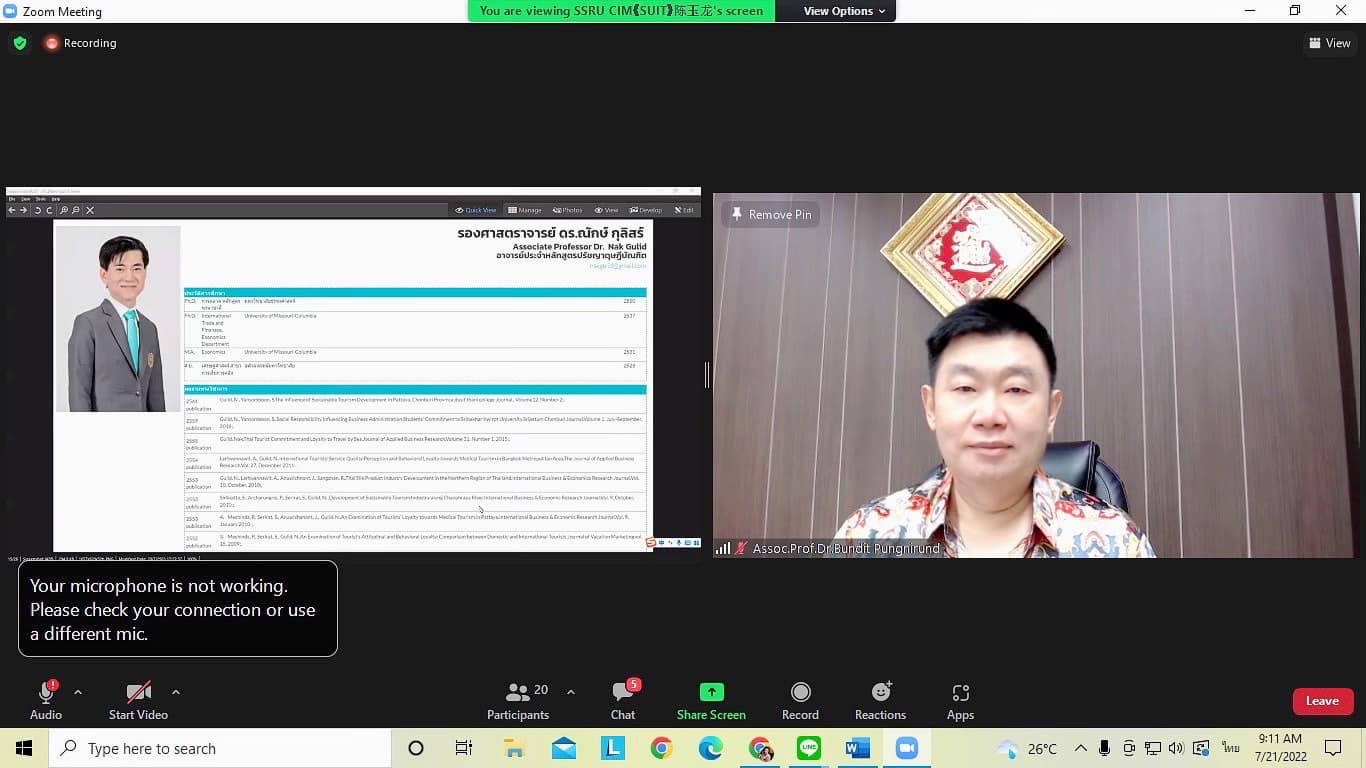Image resolution: width=1366 pixels, height=768 pixels.
Task: Open the Reactions menu
Action: pyautogui.click(x=880, y=701)
